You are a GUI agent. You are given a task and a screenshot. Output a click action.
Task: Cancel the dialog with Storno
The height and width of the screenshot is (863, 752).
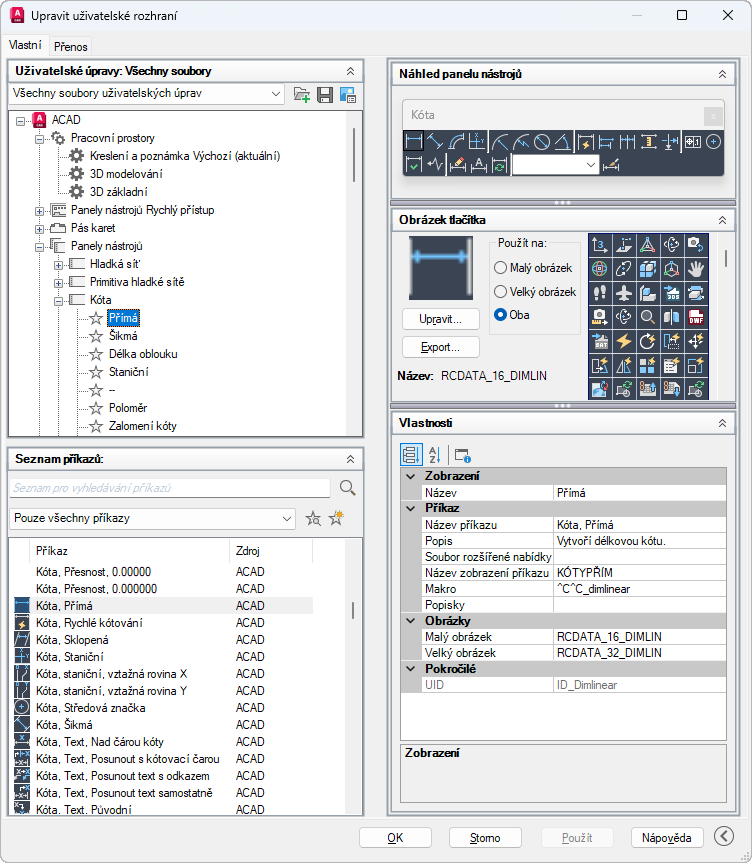(485, 838)
